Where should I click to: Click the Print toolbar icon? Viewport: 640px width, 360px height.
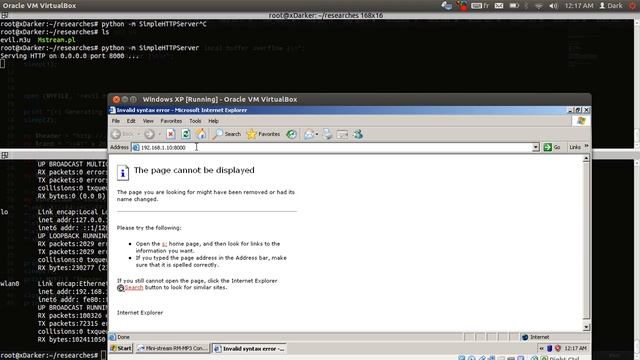tap(327, 134)
